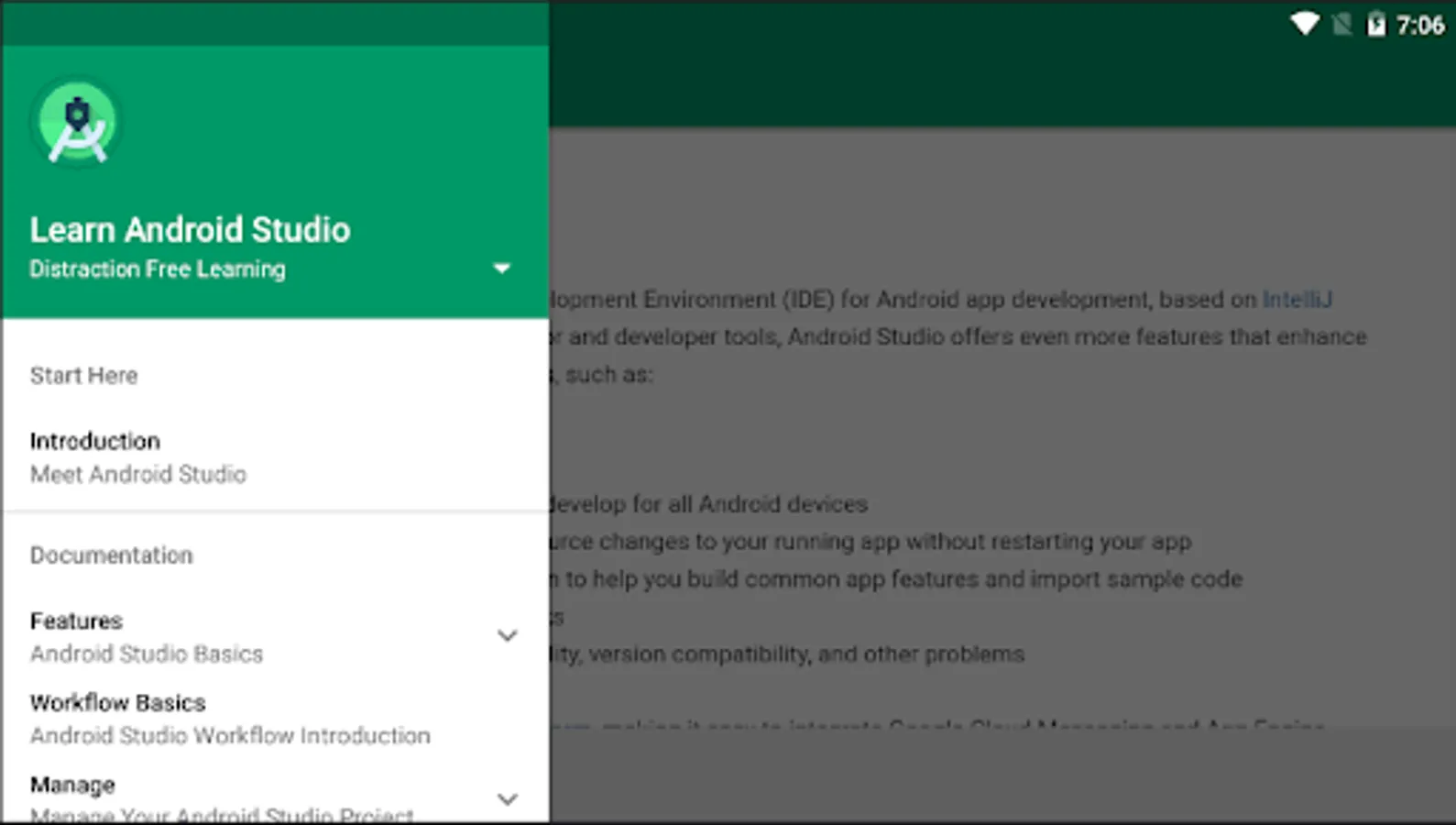Tap the Android Studio logo in drawer header
This screenshot has height=825, width=1456.
77,124
